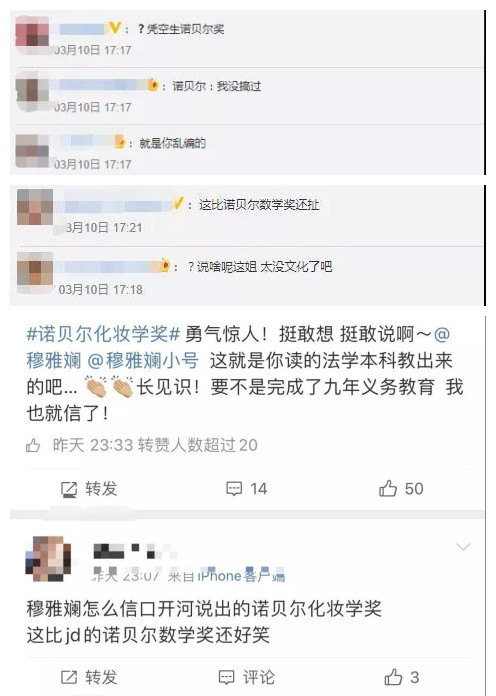Repost the 诺贝尔化妆学奖 post via 转发 icon
This screenshot has width=496, height=696.
click(88, 489)
